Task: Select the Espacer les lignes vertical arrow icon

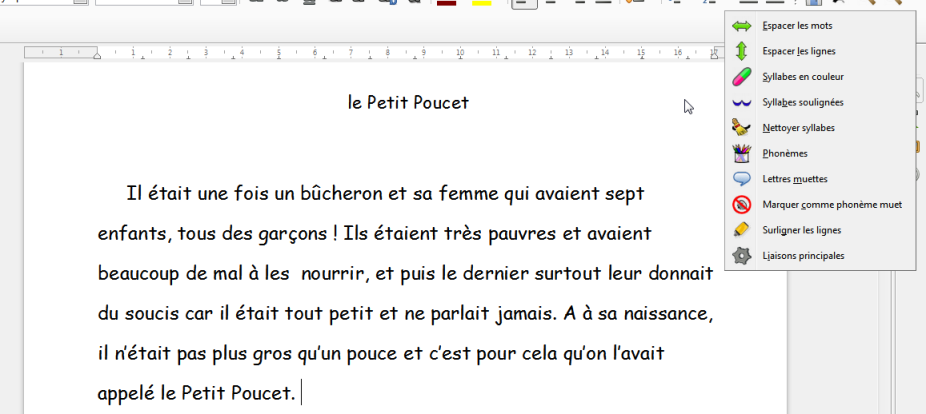Action: [x=742, y=50]
